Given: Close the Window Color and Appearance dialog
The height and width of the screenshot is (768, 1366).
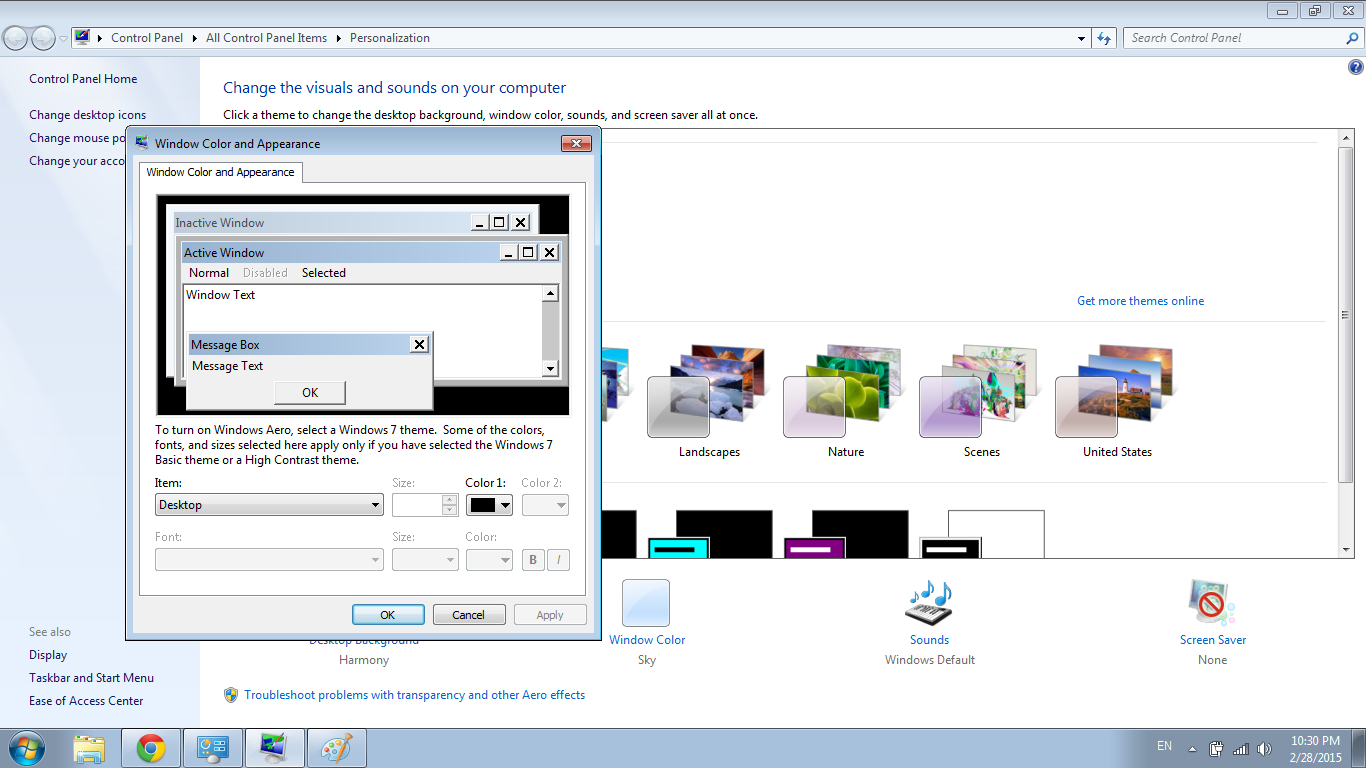Looking at the screenshot, I should [x=576, y=144].
